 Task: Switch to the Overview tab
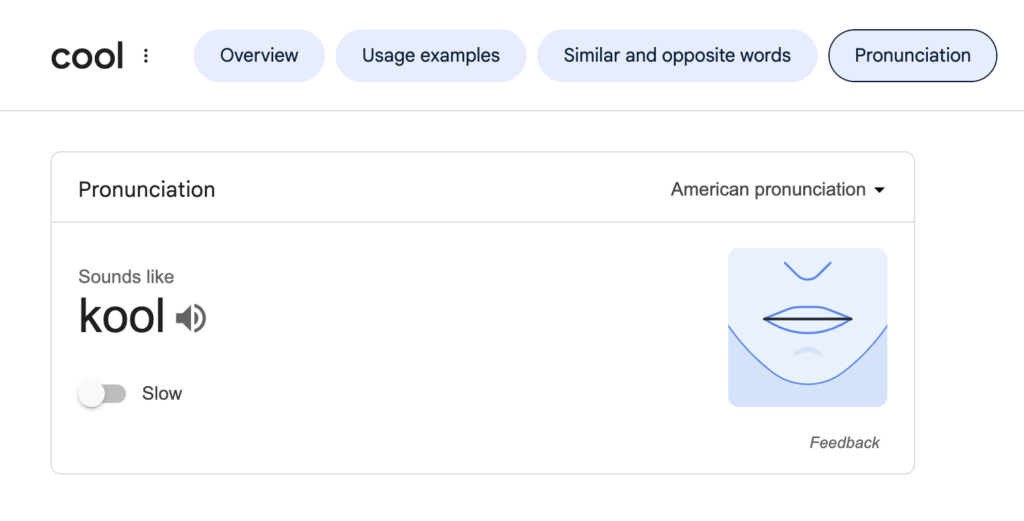(259, 56)
